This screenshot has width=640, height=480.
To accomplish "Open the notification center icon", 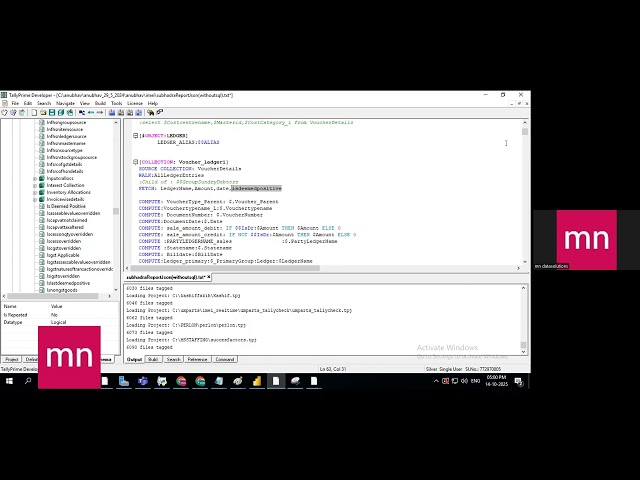I will click(519, 381).
